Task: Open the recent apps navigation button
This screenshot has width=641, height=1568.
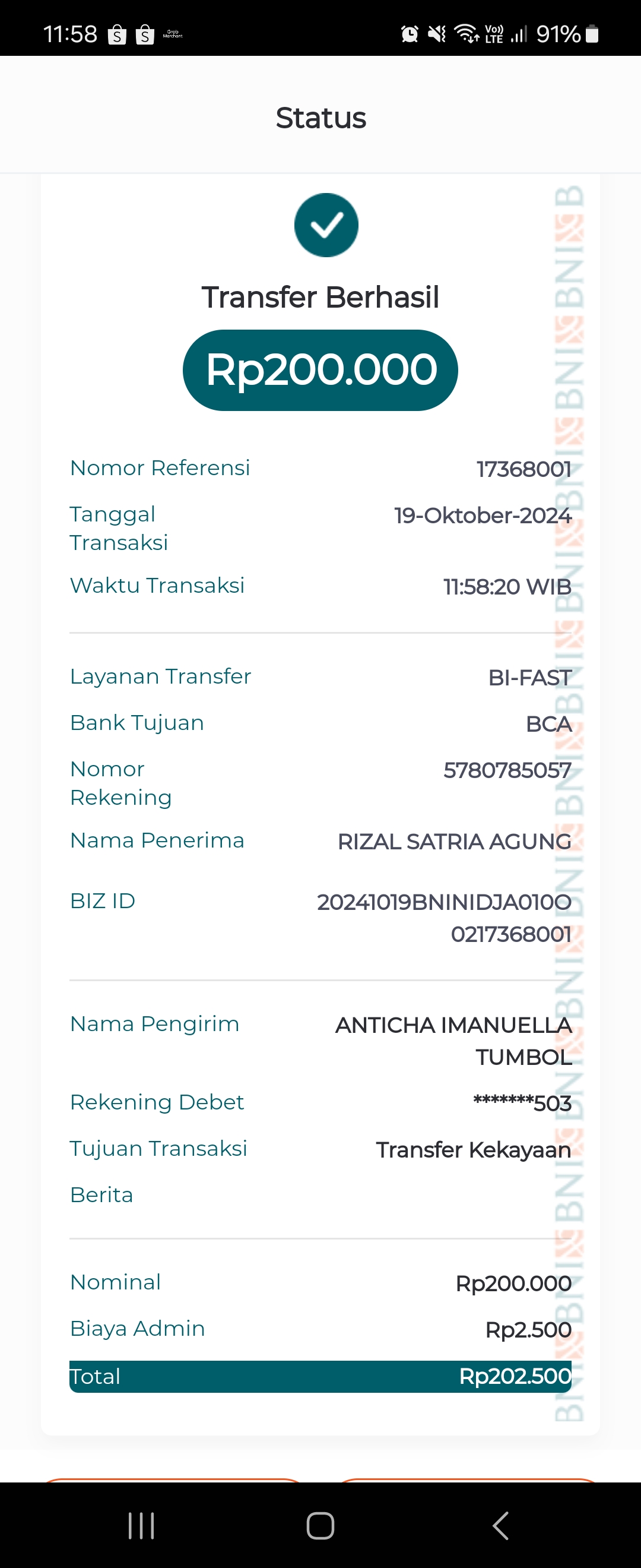Action: (141, 1525)
